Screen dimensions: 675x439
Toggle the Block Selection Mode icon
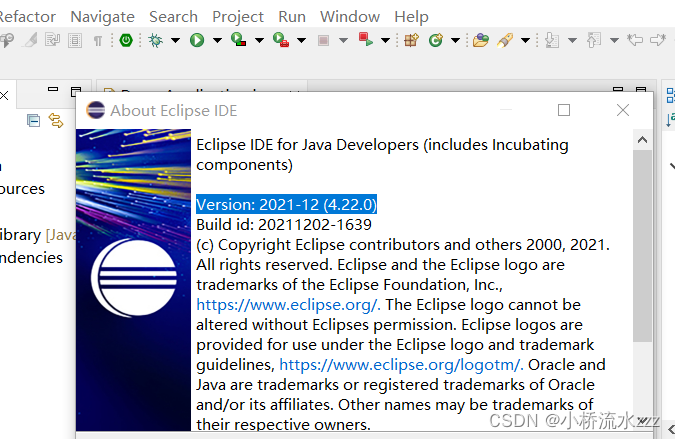(x=75, y=40)
